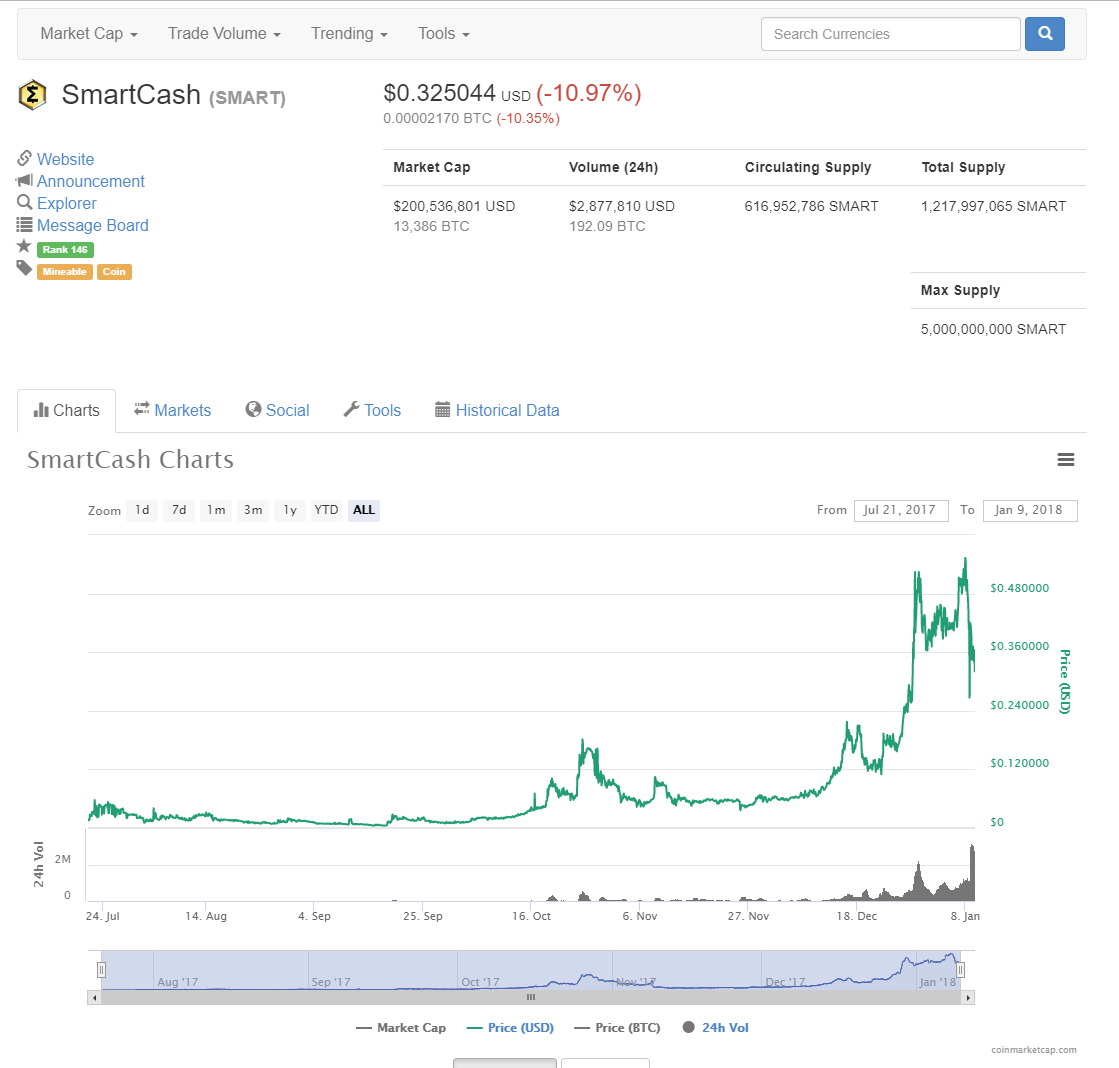
Task: Select the ALL zoom range
Action: [x=364, y=510]
